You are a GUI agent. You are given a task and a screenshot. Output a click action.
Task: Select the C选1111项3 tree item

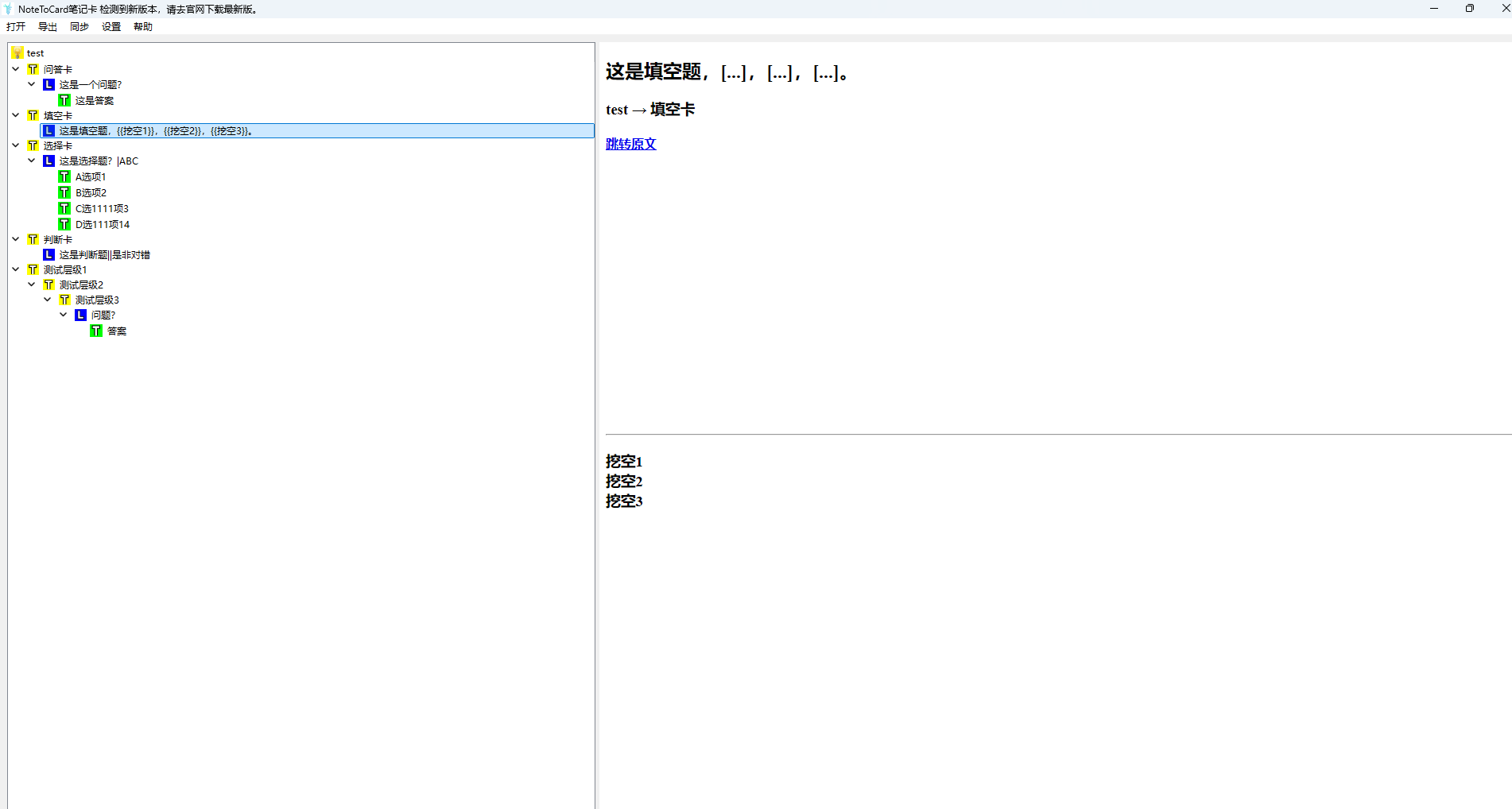(102, 208)
